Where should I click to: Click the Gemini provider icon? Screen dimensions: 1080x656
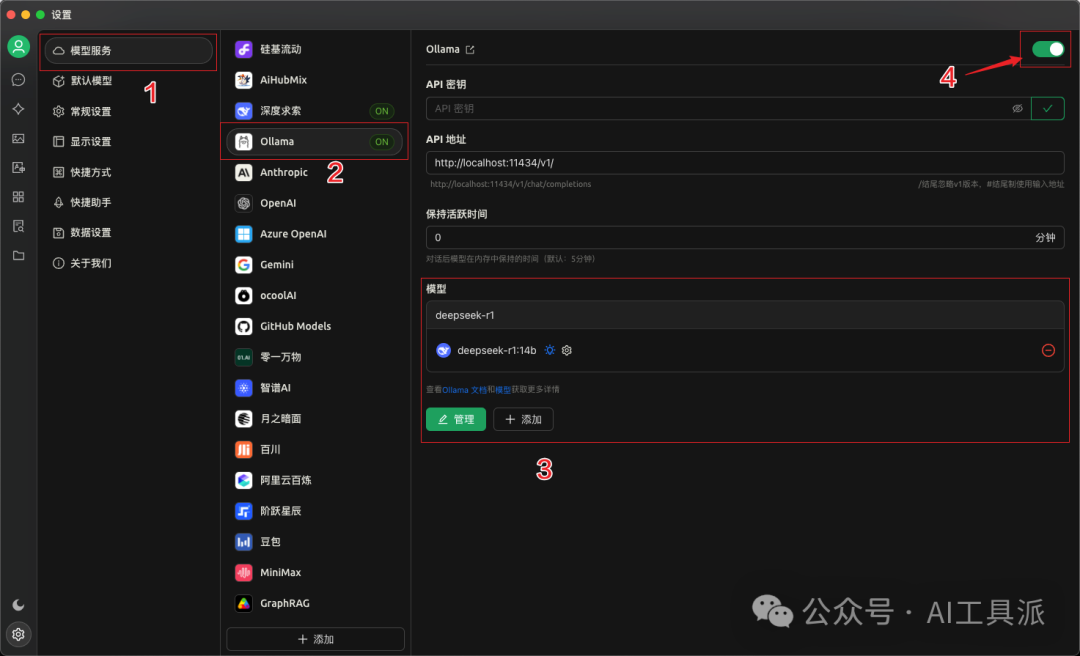244,265
